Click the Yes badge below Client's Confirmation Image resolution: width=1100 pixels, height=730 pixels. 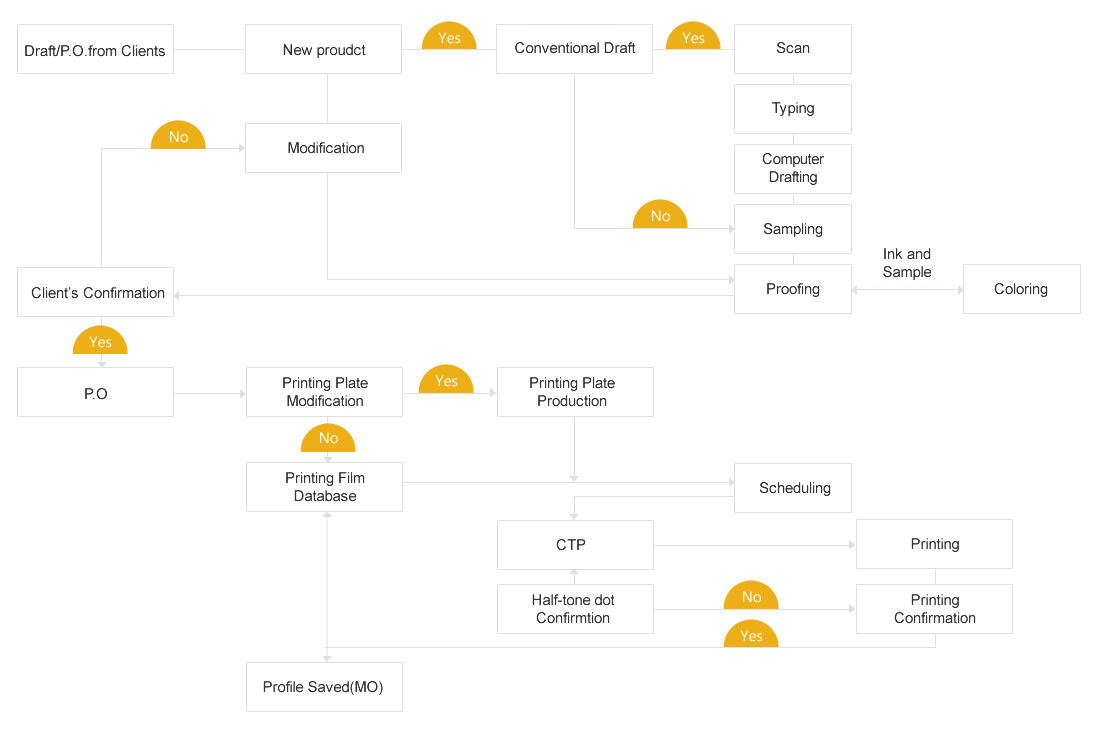(x=100, y=341)
